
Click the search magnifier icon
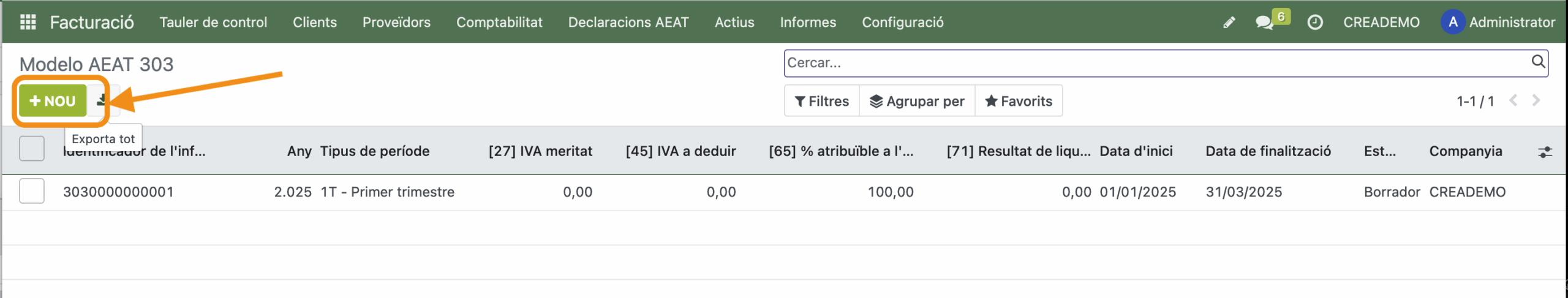(x=1538, y=62)
